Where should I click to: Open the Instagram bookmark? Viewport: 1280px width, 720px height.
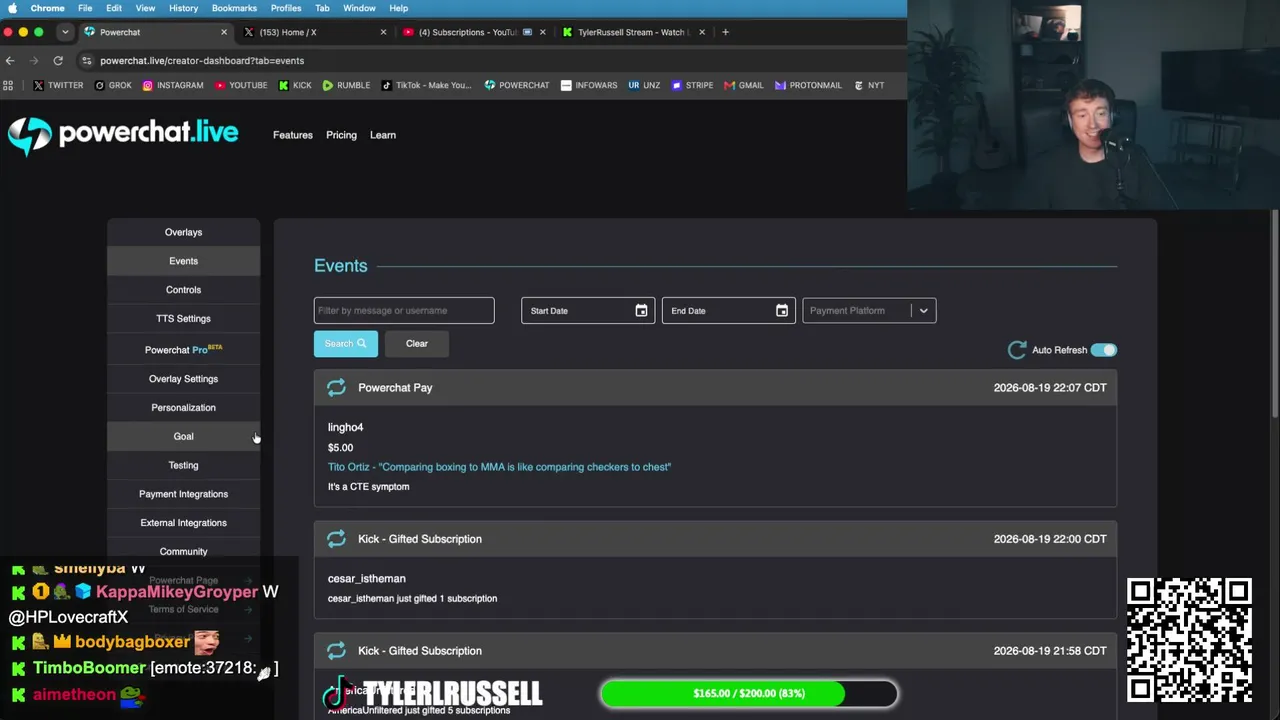[173, 85]
